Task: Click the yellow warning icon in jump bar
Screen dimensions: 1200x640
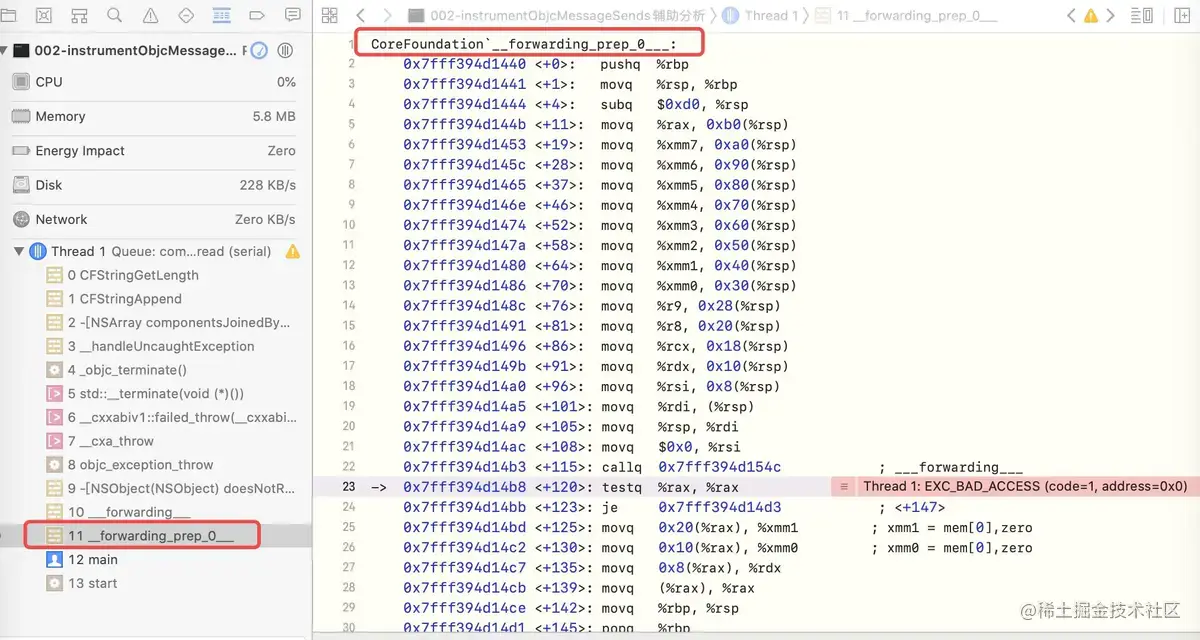Action: pos(1091,16)
